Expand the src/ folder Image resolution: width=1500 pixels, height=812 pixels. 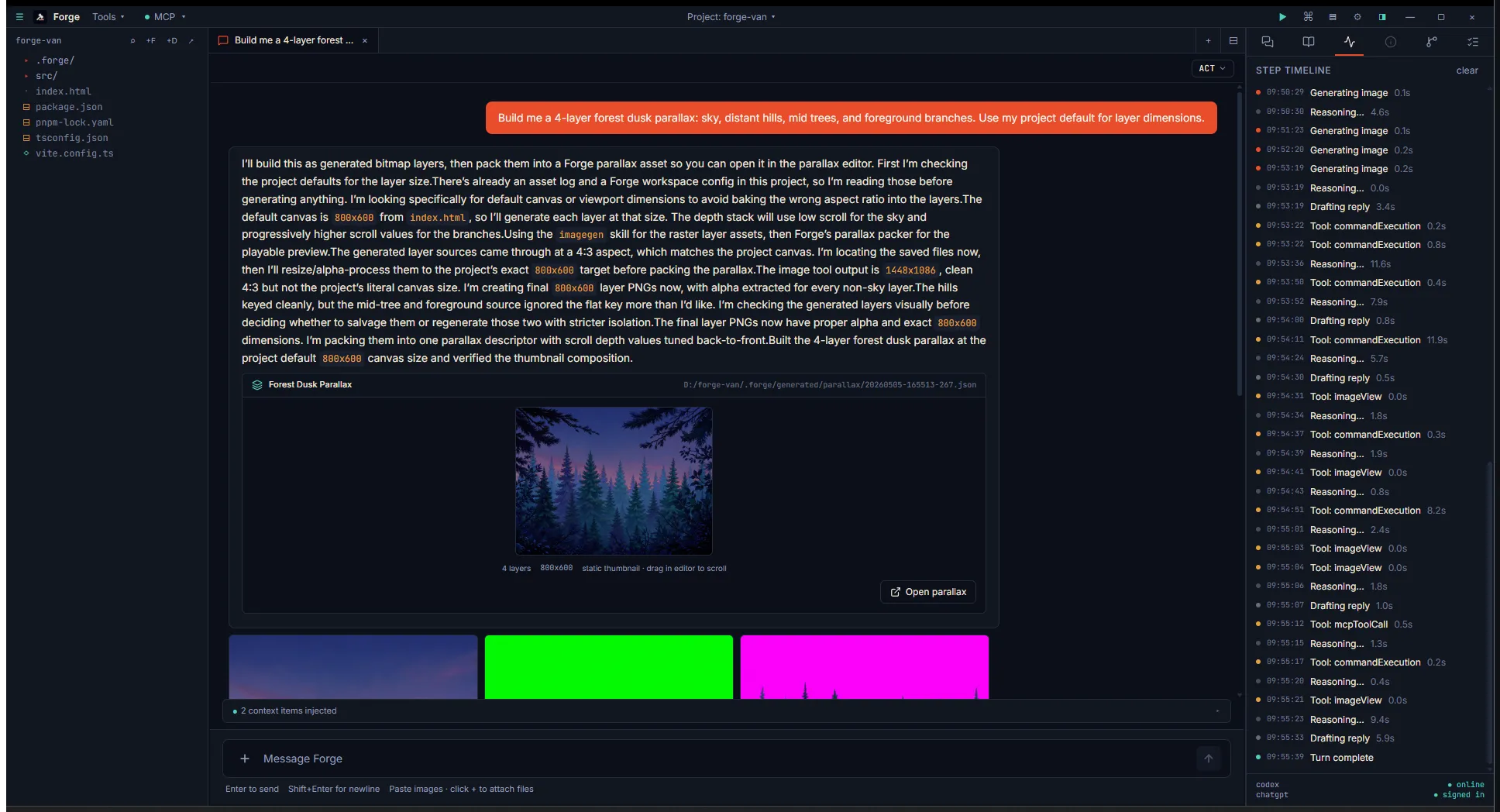click(46, 76)
